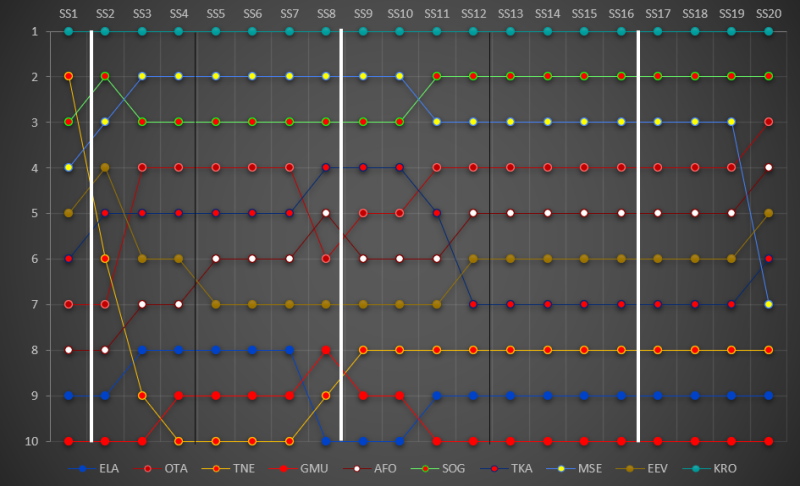Select the GMU series in legend
The width and height of the screenshot is (800, 486).
click(298, 469)
